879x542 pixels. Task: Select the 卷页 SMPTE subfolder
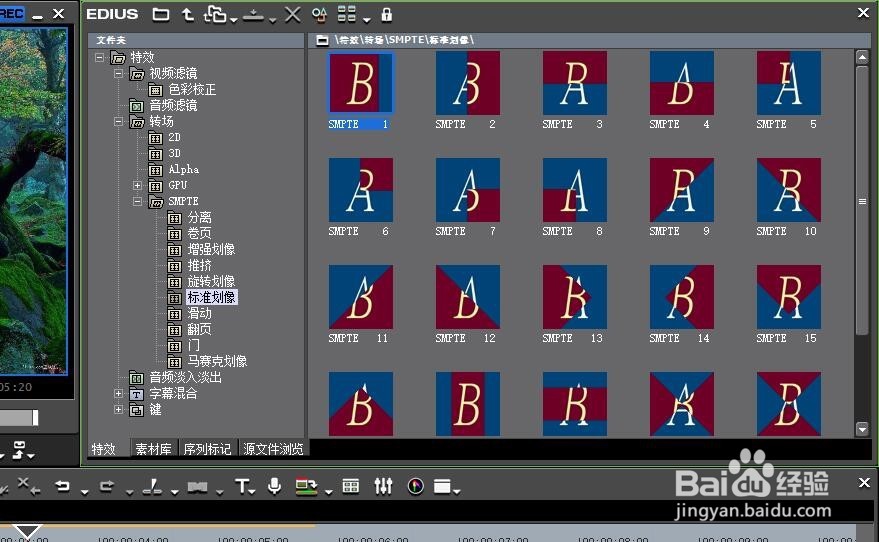[x=199, y=233]
